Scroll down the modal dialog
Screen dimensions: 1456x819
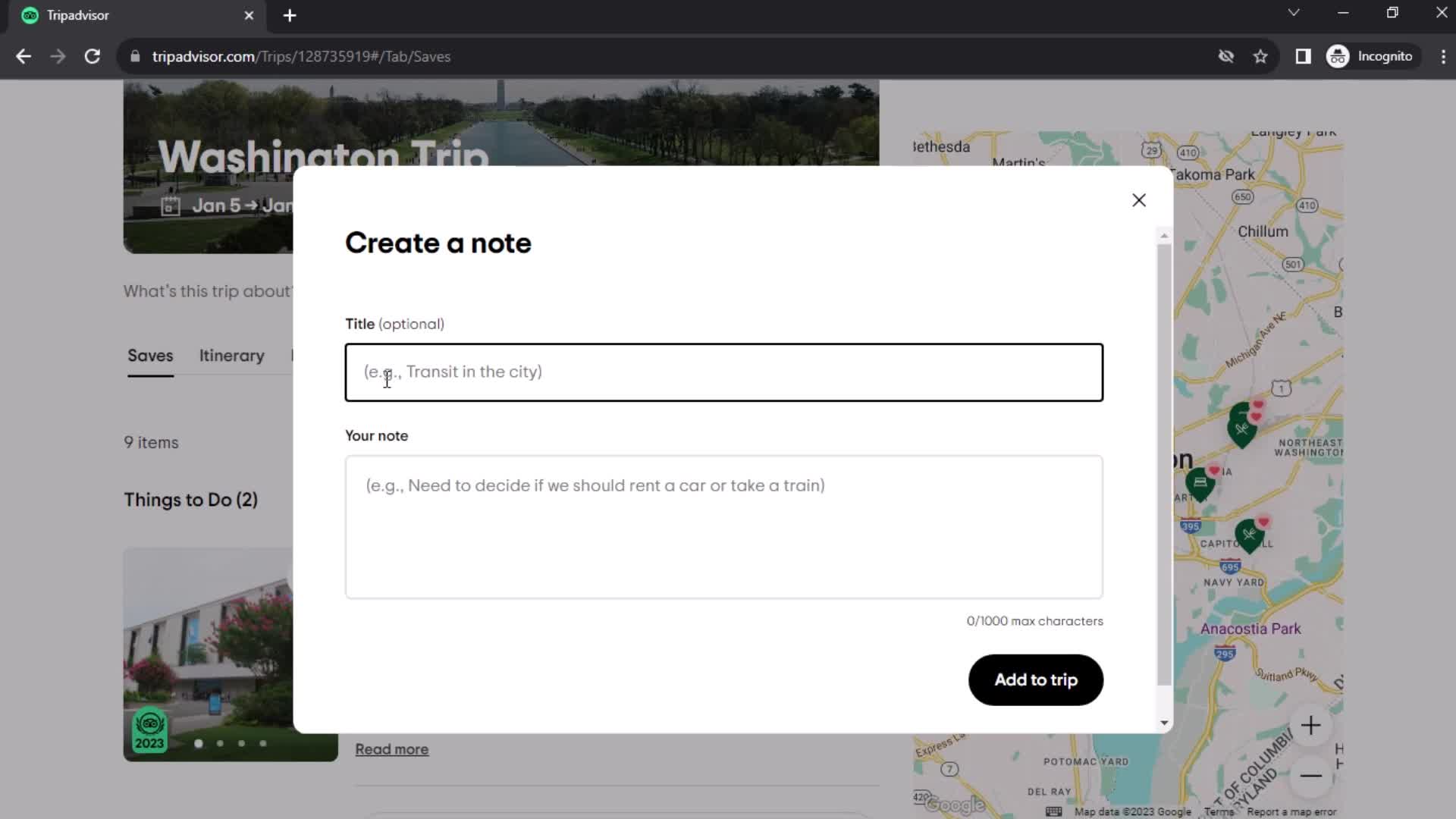coord(1163,723)
